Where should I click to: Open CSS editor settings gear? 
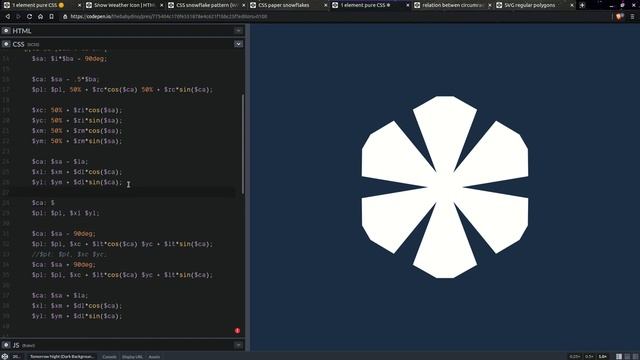6,44
